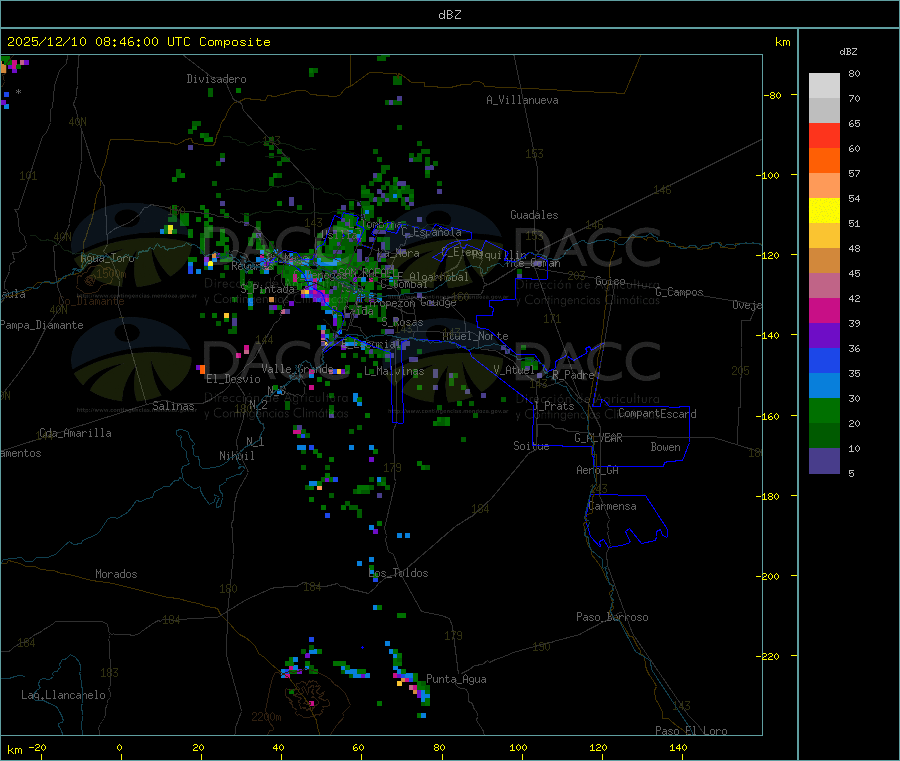Click the 65 dBZ gray legend swatch

824,110
